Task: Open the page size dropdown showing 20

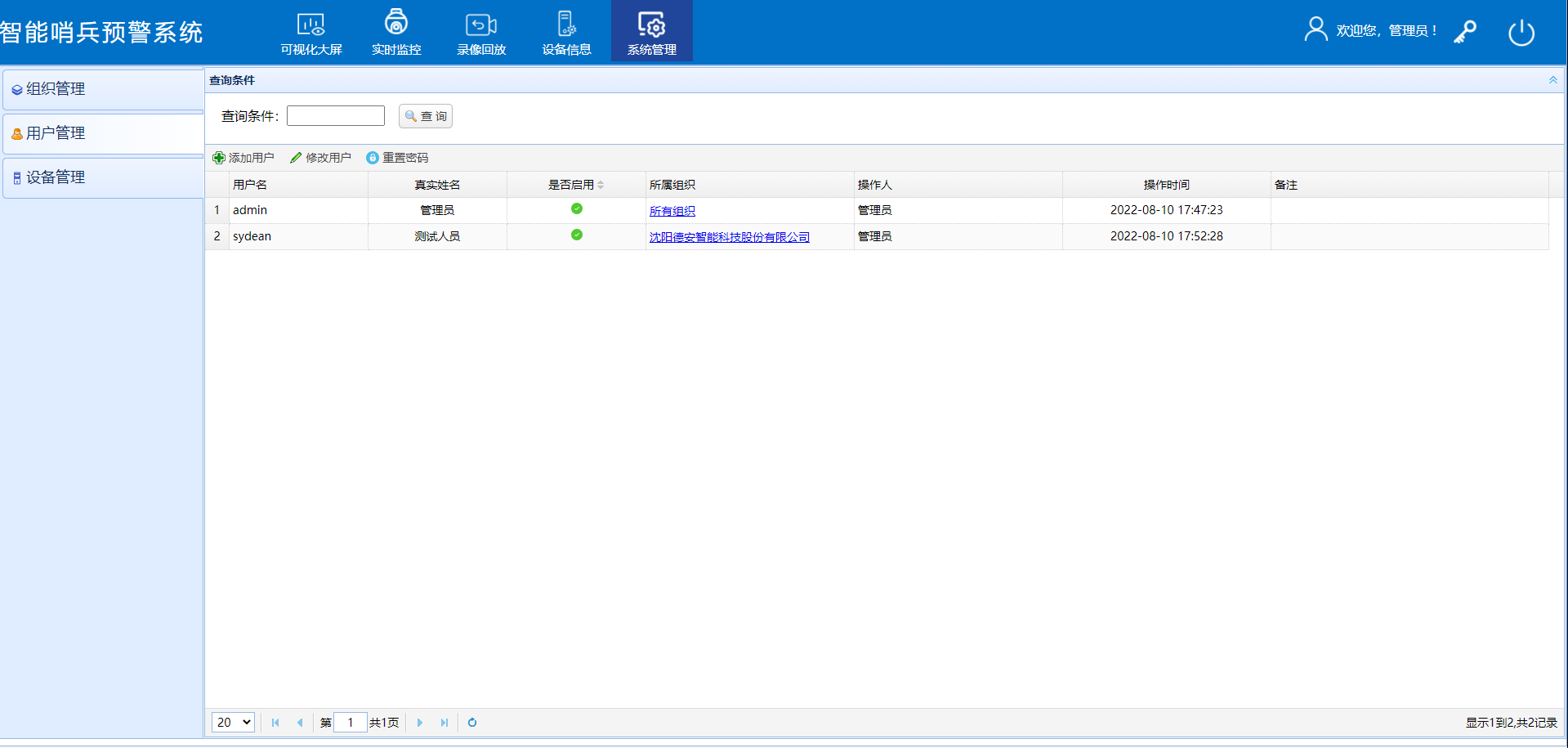Action: 233,723
